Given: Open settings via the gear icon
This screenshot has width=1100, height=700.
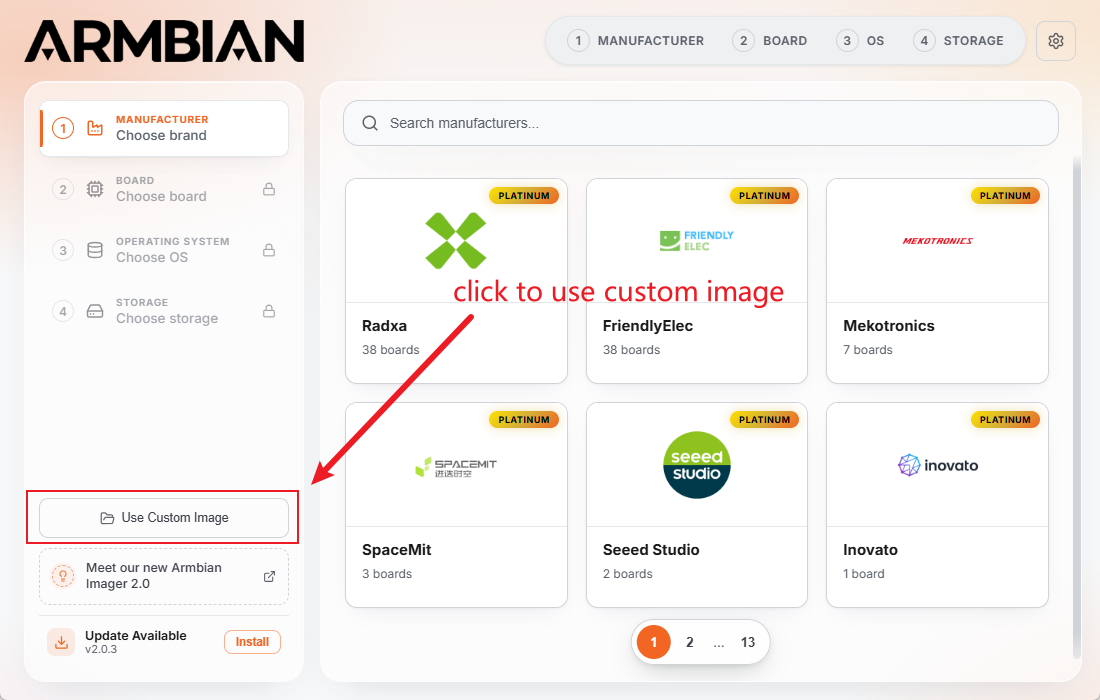Looking at the screenshot, I should coord(1055,41).
